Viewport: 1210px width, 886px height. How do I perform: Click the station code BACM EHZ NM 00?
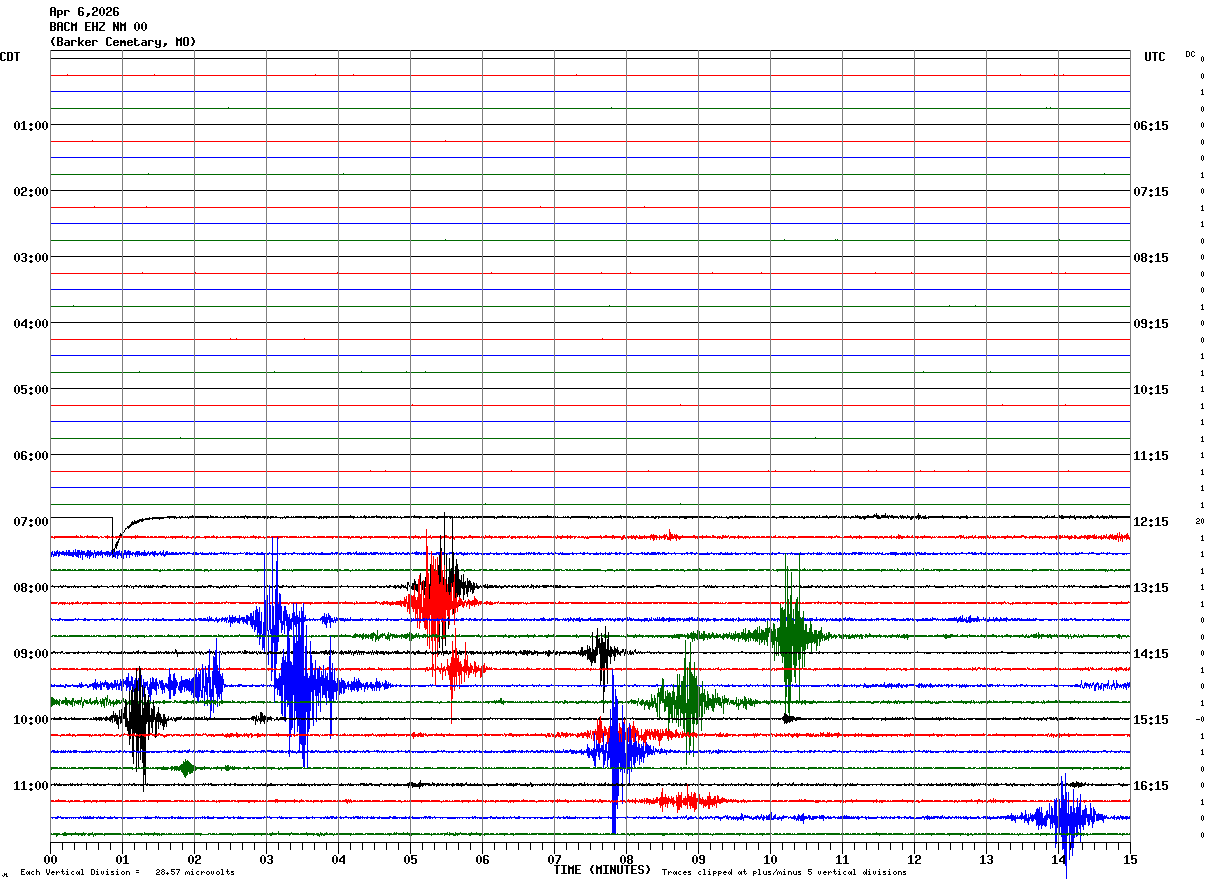(x=98, y=27)
